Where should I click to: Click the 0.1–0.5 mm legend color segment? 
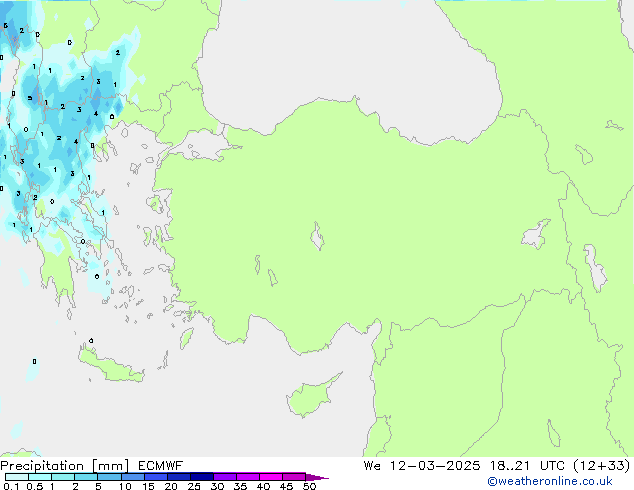pos(17,477)
